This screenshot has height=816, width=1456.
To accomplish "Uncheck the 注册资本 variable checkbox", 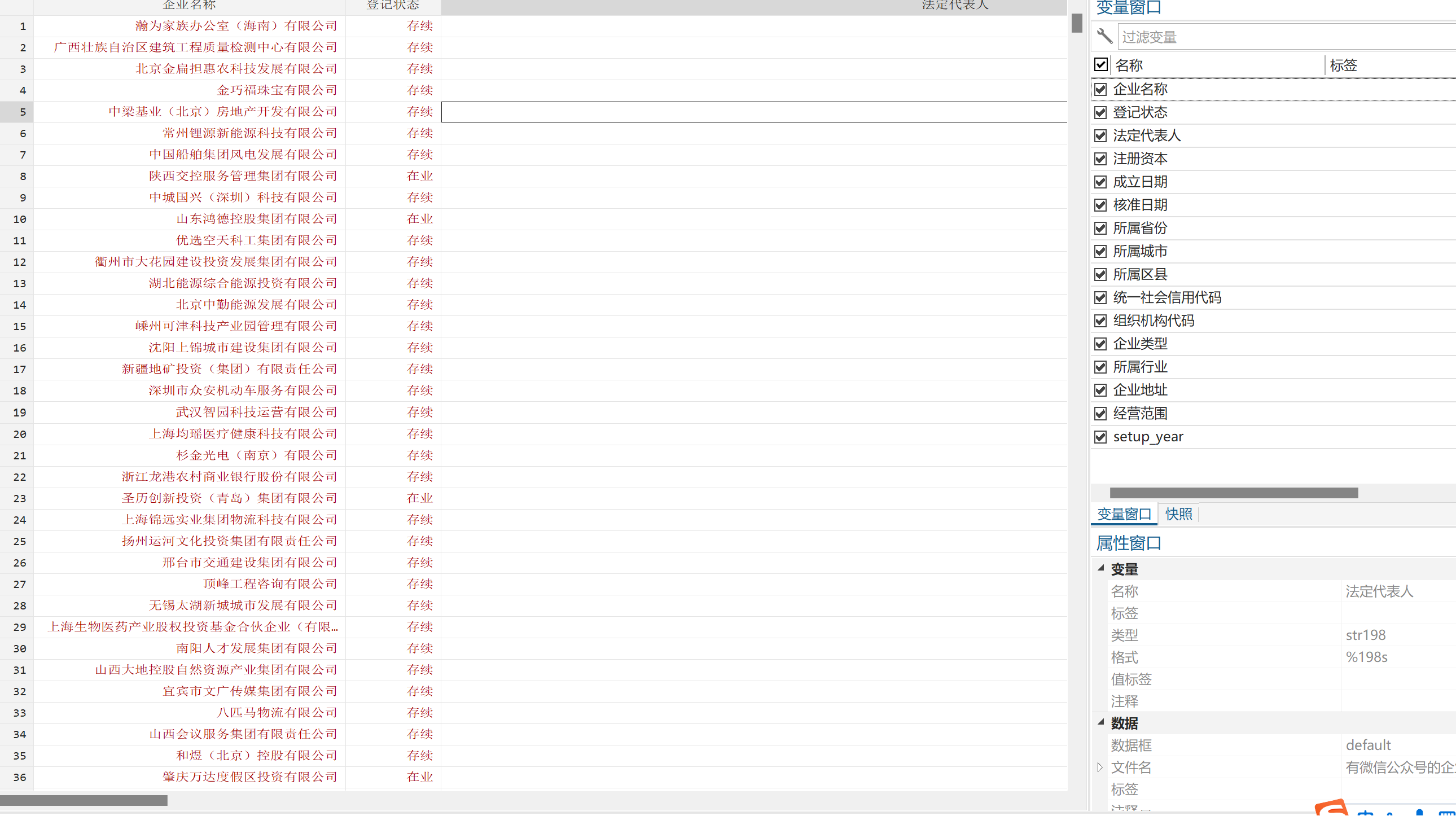I will (x=1100, y=159).
